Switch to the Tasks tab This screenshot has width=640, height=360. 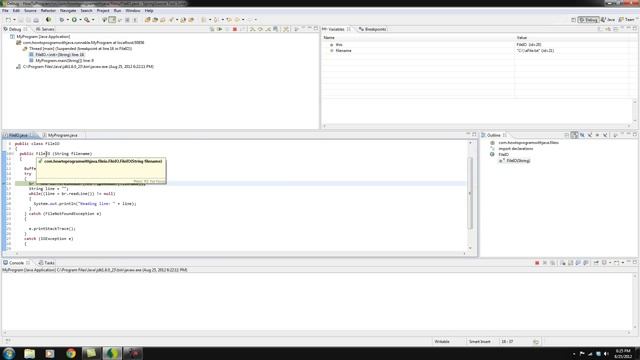point(47,263)
